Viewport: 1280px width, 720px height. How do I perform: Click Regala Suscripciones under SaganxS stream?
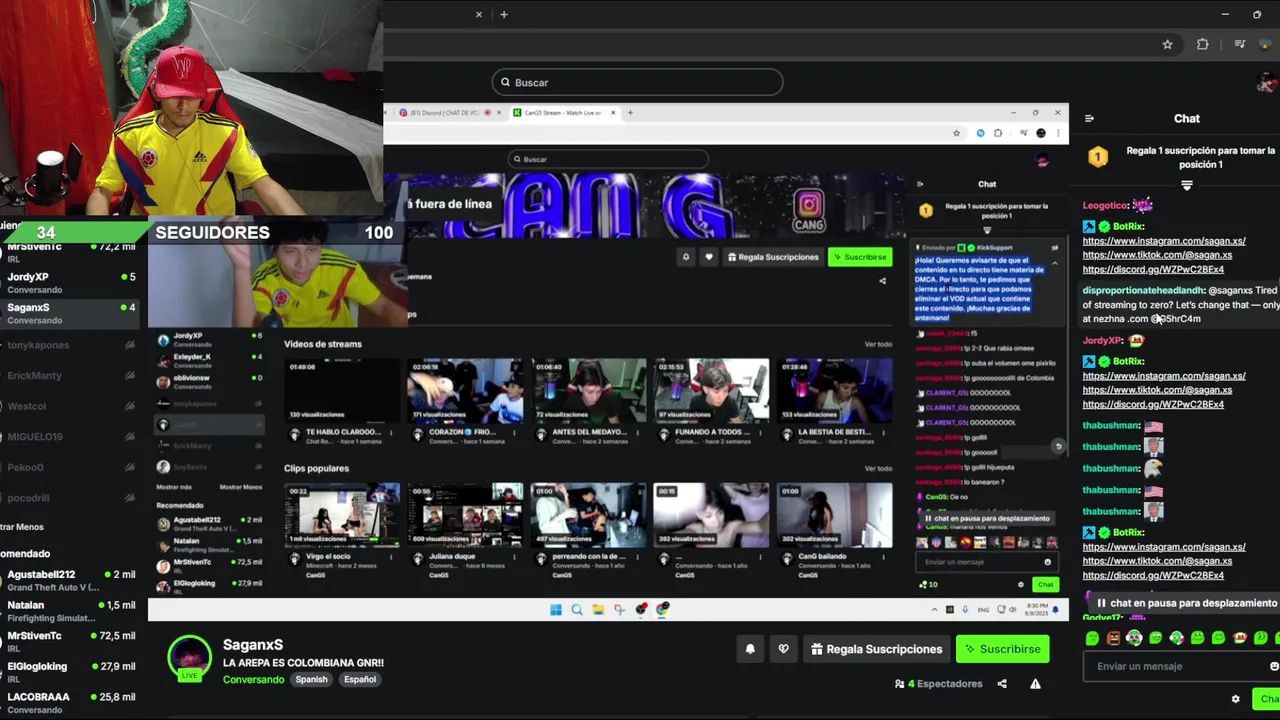[877, 649]
